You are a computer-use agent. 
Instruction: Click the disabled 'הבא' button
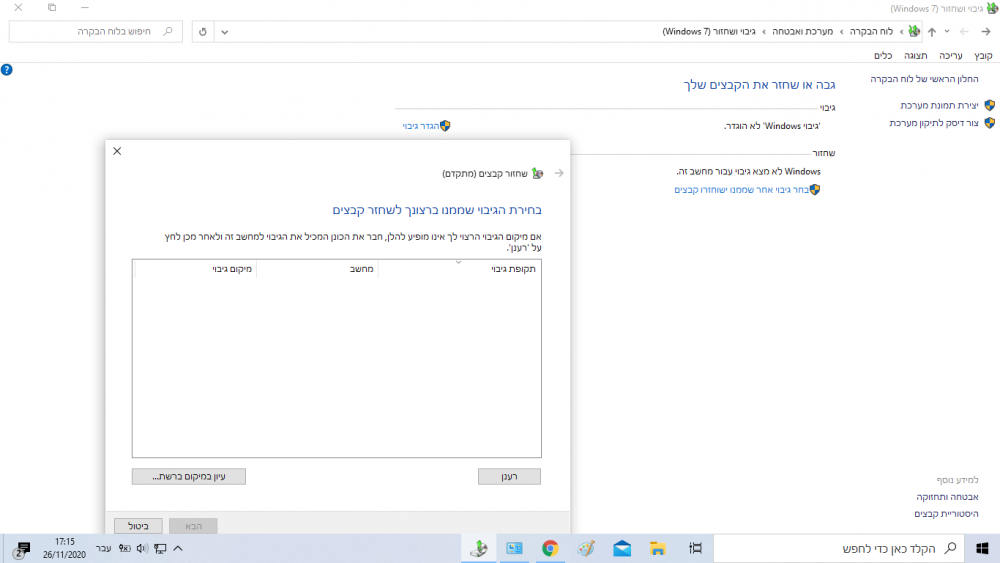point(193,526)
